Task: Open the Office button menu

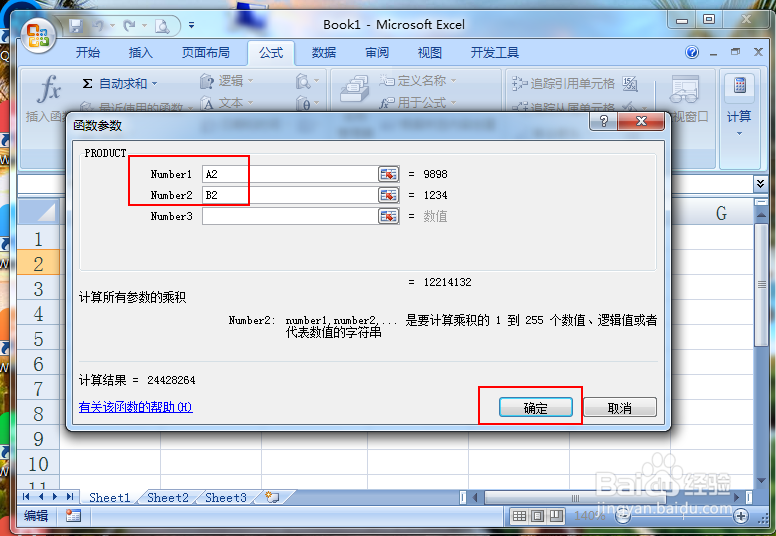Action: pos(38,34)
